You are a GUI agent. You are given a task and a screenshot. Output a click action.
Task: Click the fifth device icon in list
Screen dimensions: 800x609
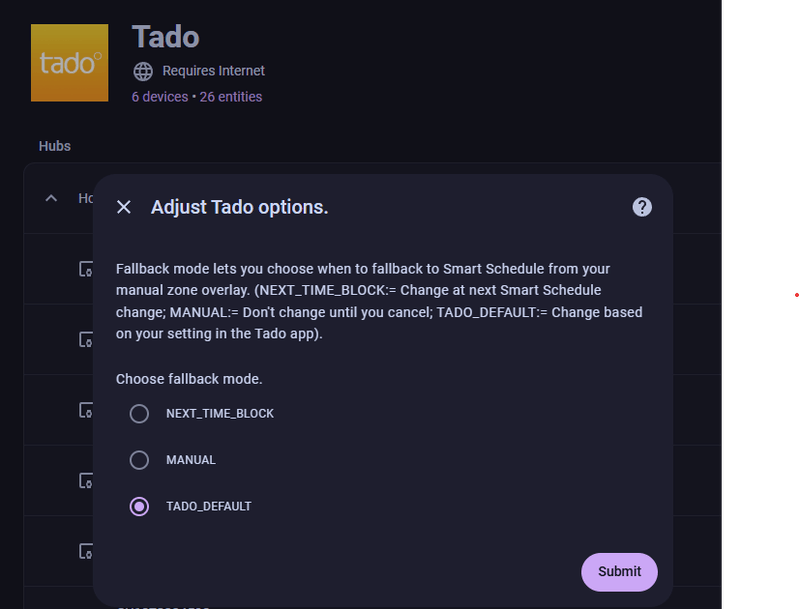[x=86, y=551]
